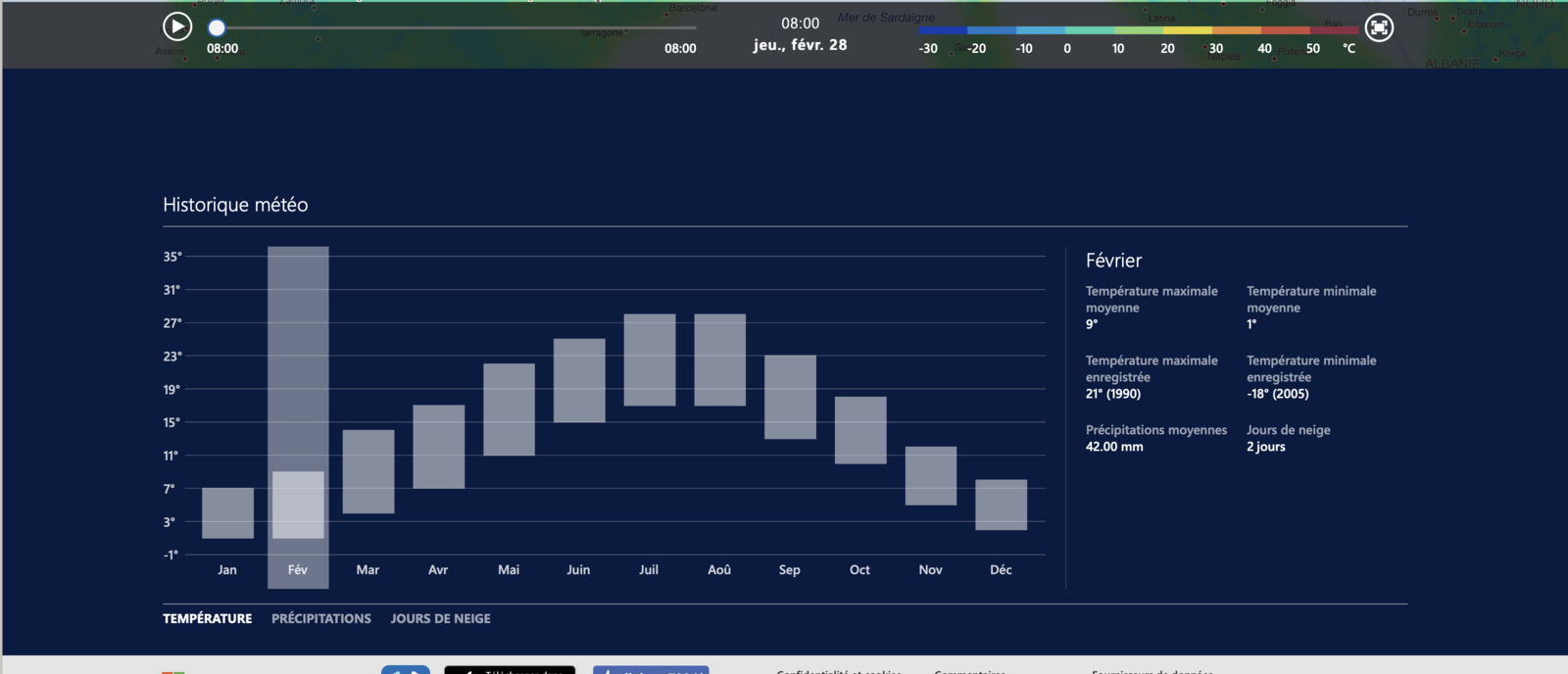Choose the Mai temperature bar
The width and height of the screenshot is (1568, 674).
coord(509,409)
